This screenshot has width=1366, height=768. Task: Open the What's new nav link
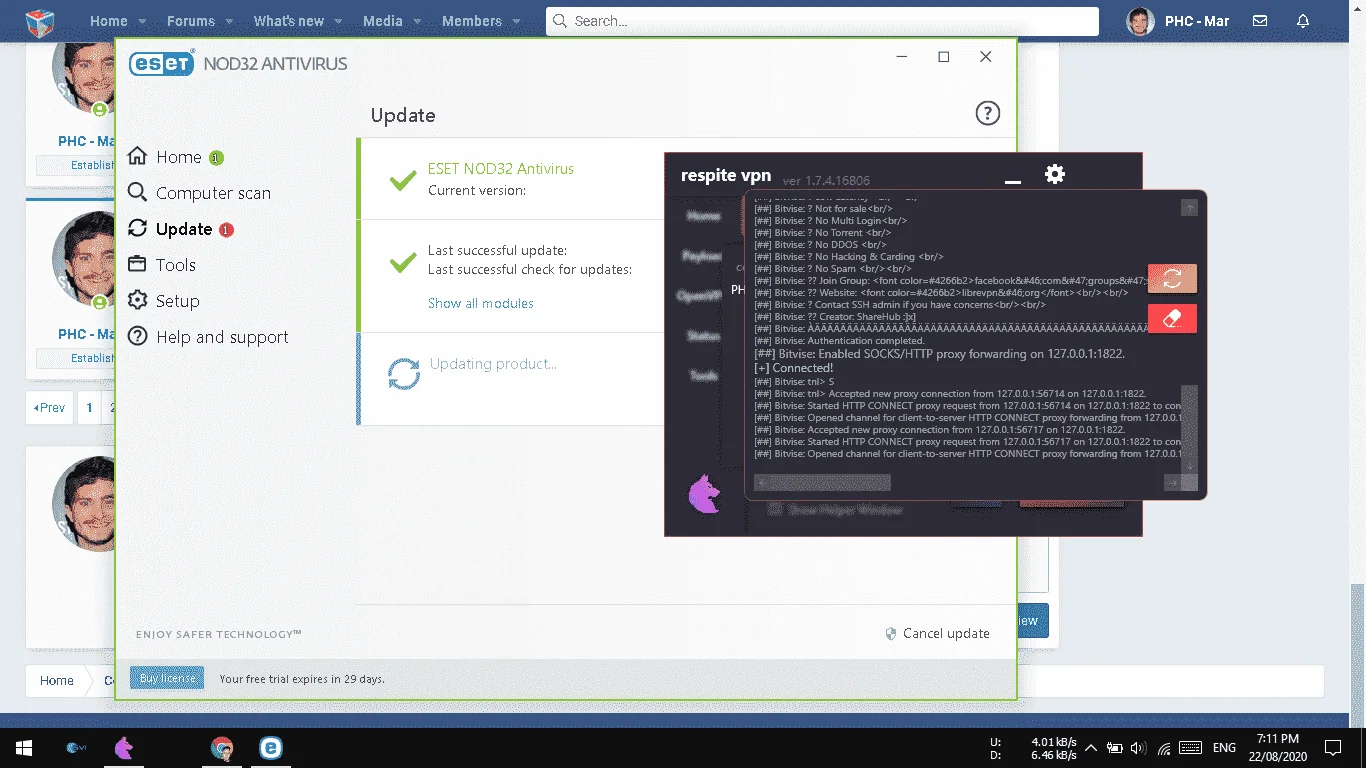pos(289,21)
